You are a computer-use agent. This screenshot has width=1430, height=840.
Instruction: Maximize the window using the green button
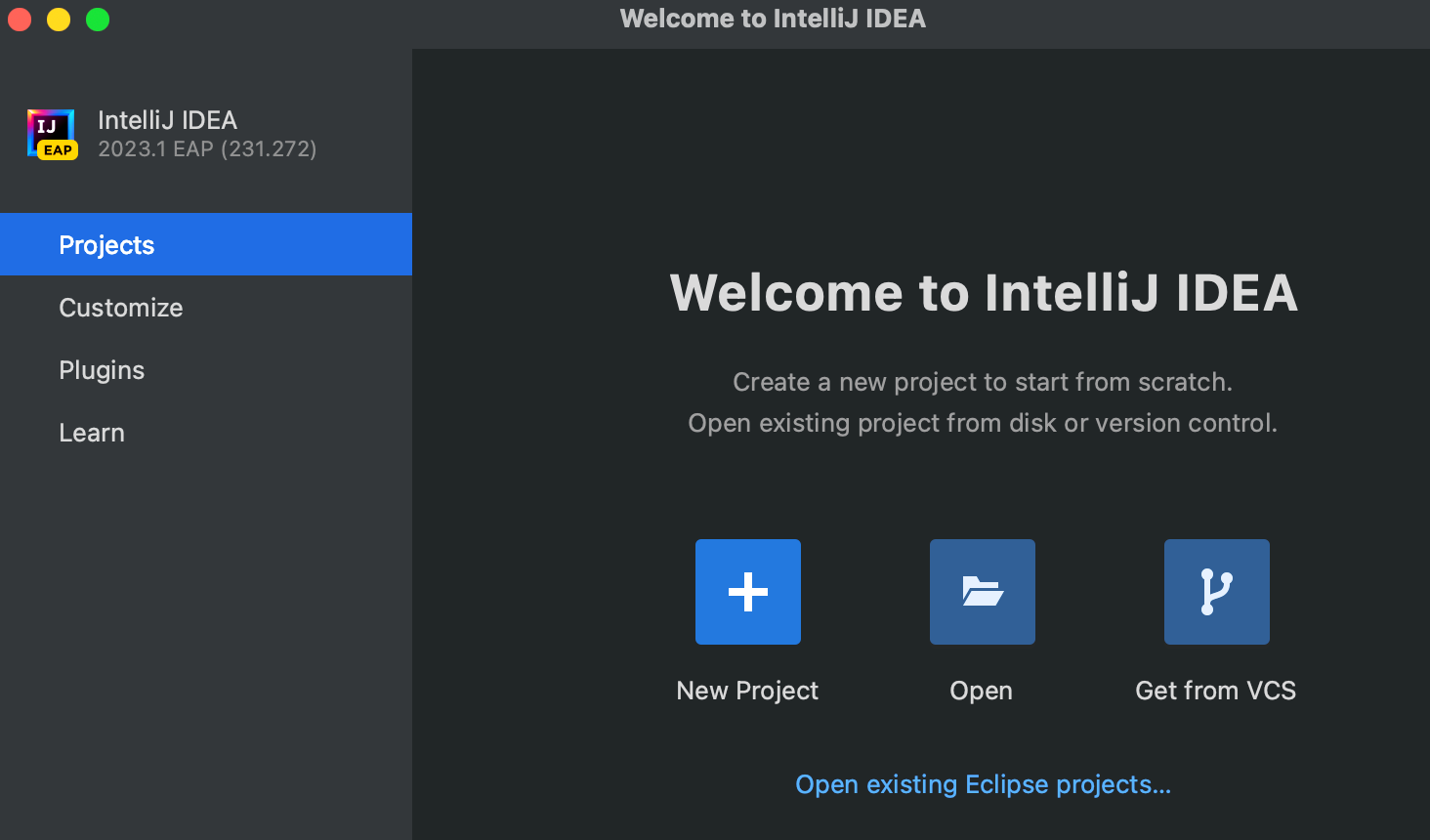(98, 20)
